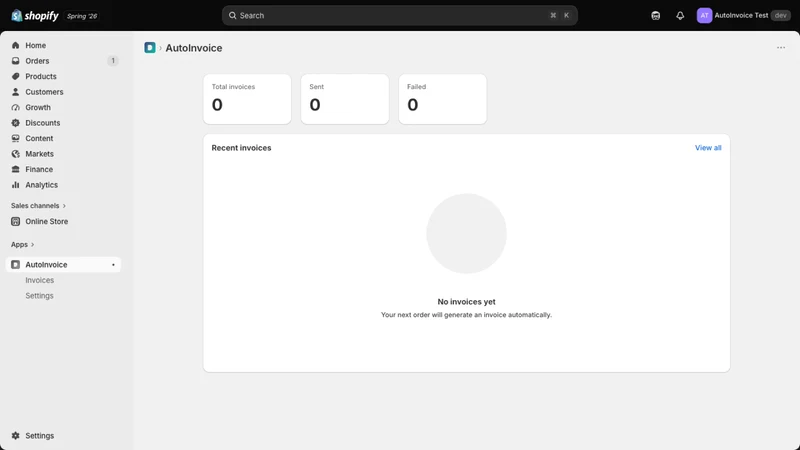Open store Settings at bottom of sidebar
Screen dimensions: 800x450
[x=63, y=436]
